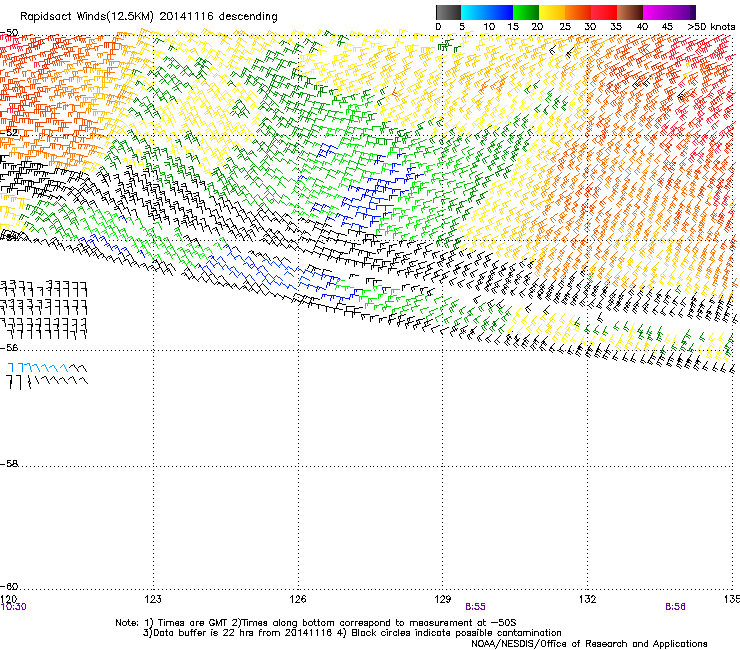Select the cyan 5-10 knots legend color

(474, 12)
